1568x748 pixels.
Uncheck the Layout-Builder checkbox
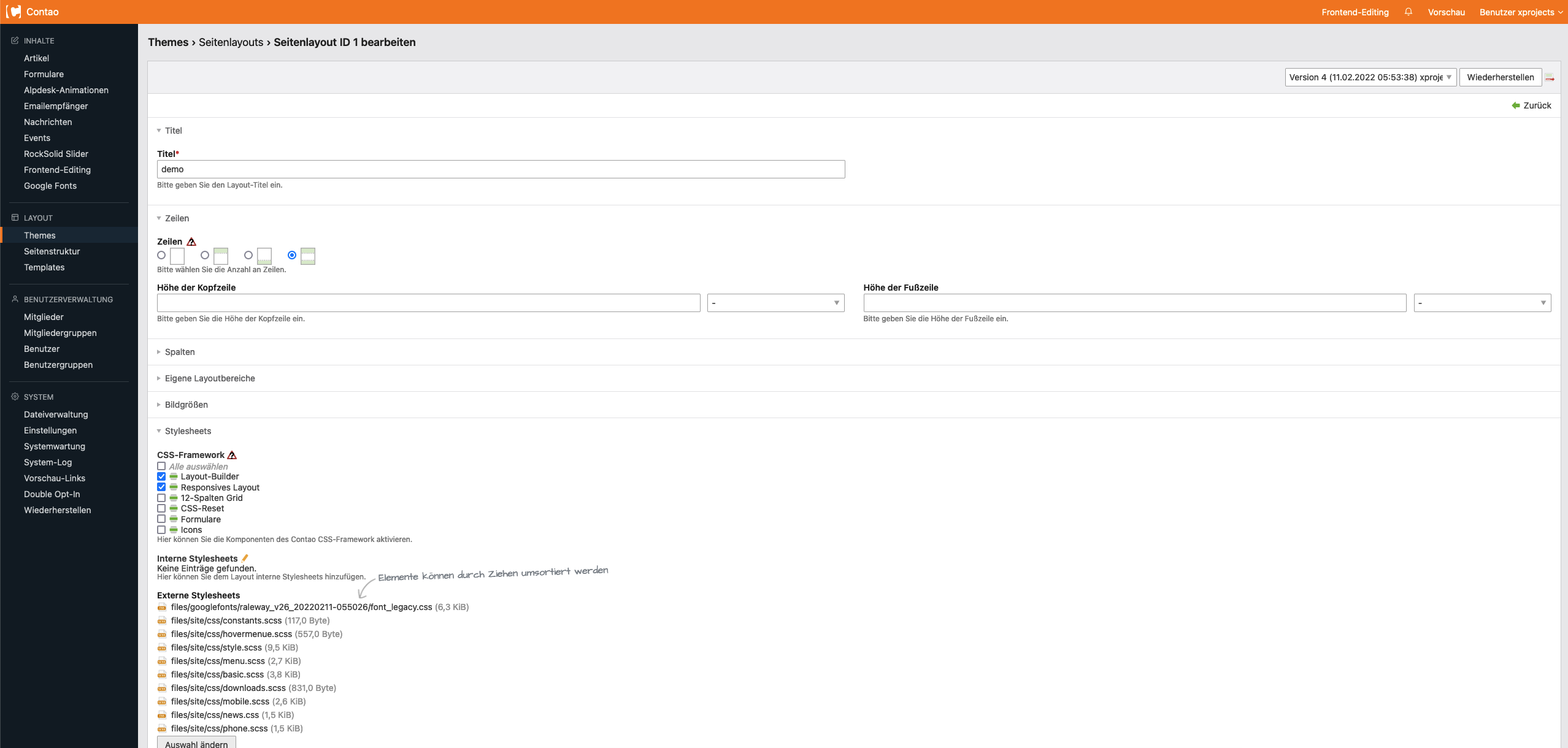pyautogui.click(x=161, y=476)
